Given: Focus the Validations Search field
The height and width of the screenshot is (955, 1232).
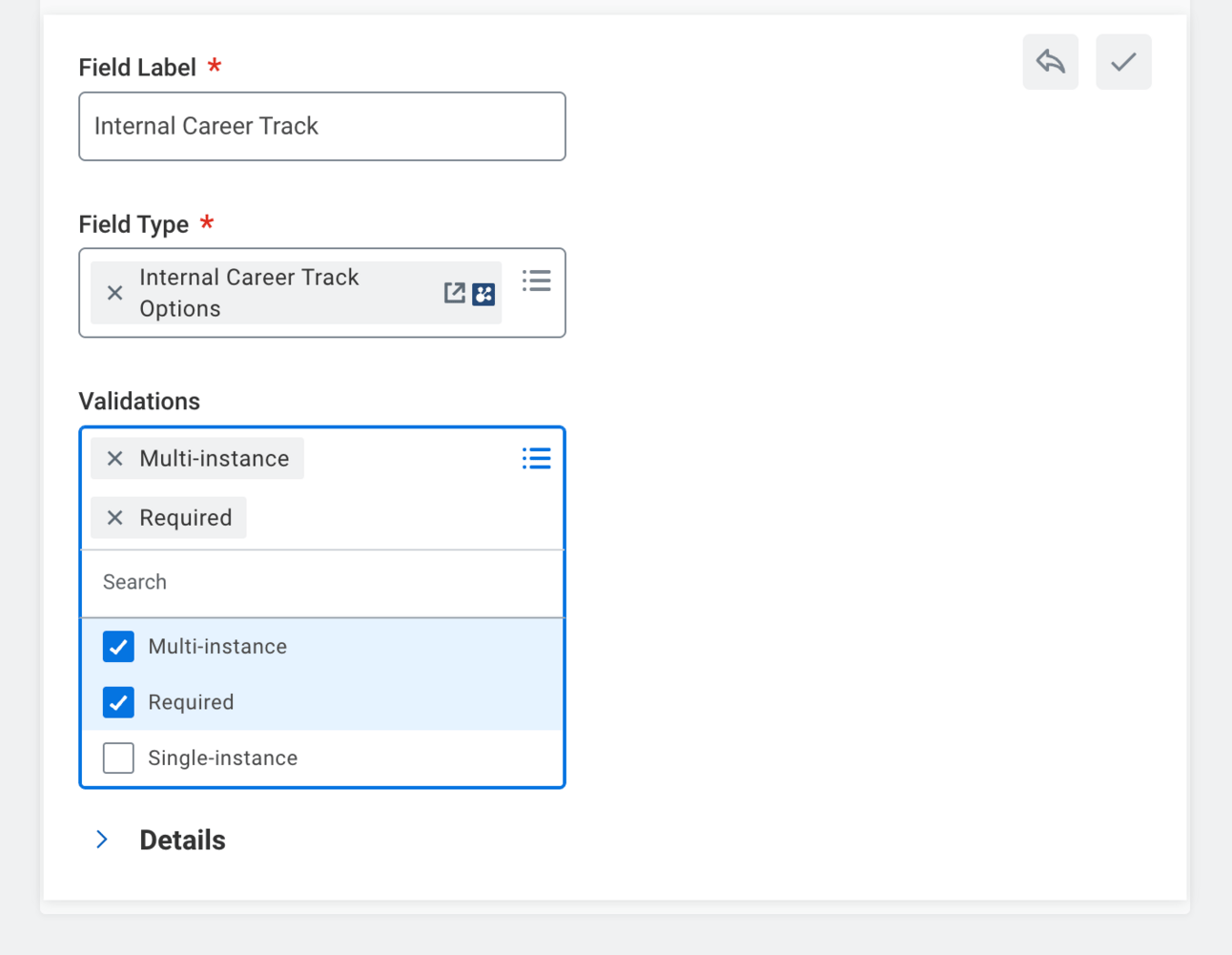Looking at the screenshot, I should 322,583.
